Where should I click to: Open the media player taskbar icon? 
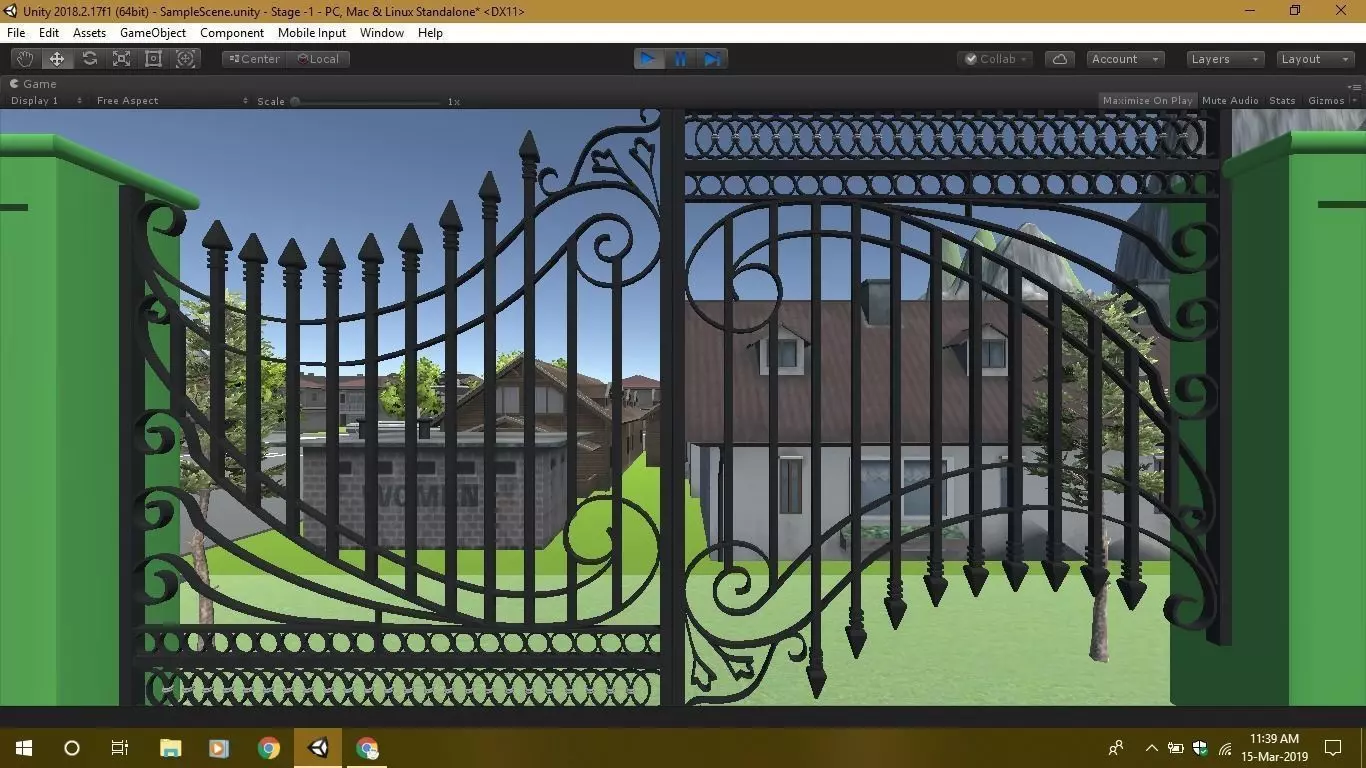tap(219, 748)
